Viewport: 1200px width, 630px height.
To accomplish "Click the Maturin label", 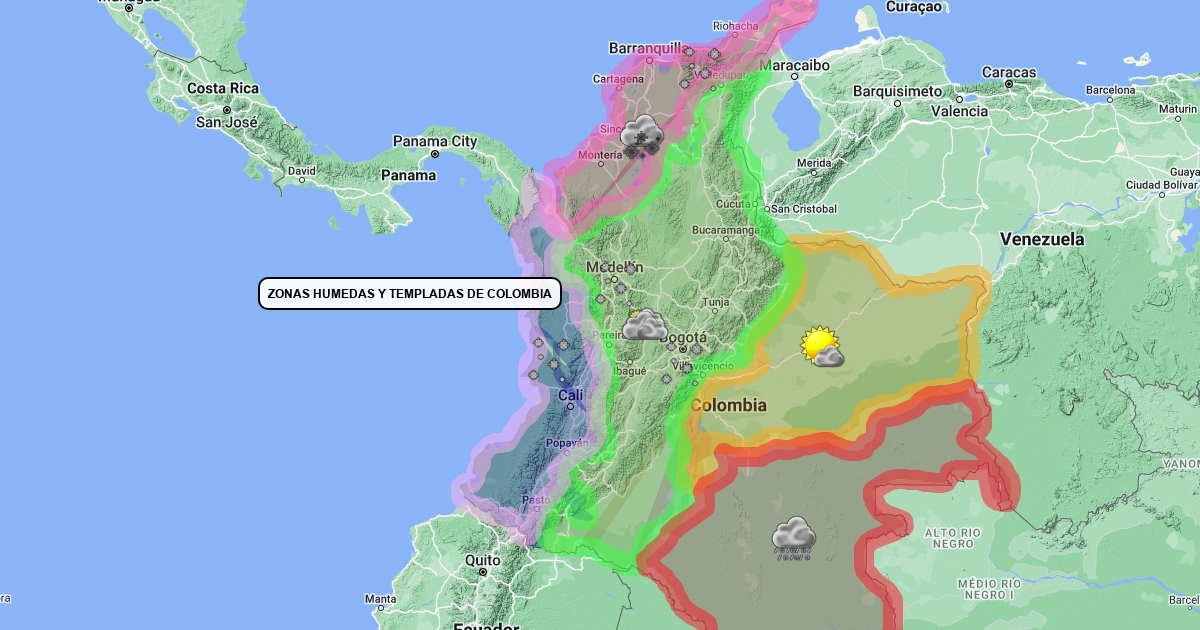I will coord(1178,108).
